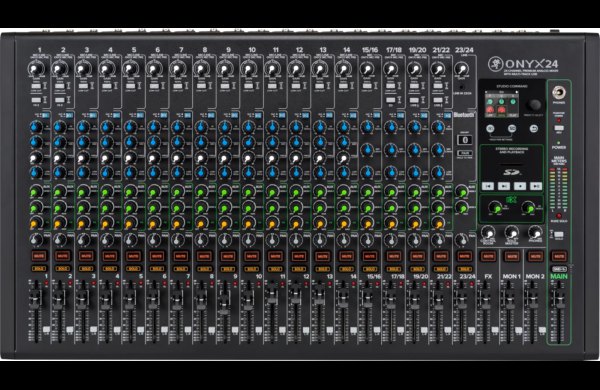Click the Phones level knob
Viewport: 600px width, 390px height.
pos(535,232)
